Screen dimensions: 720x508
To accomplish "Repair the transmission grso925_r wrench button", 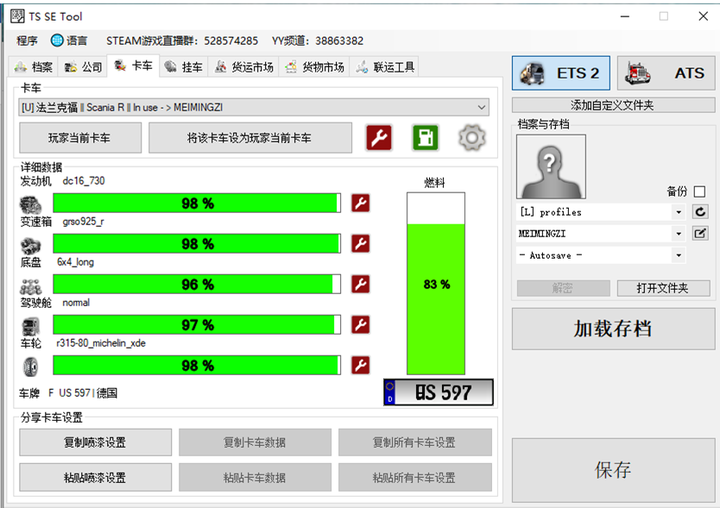I will click(x=360, y=243).
